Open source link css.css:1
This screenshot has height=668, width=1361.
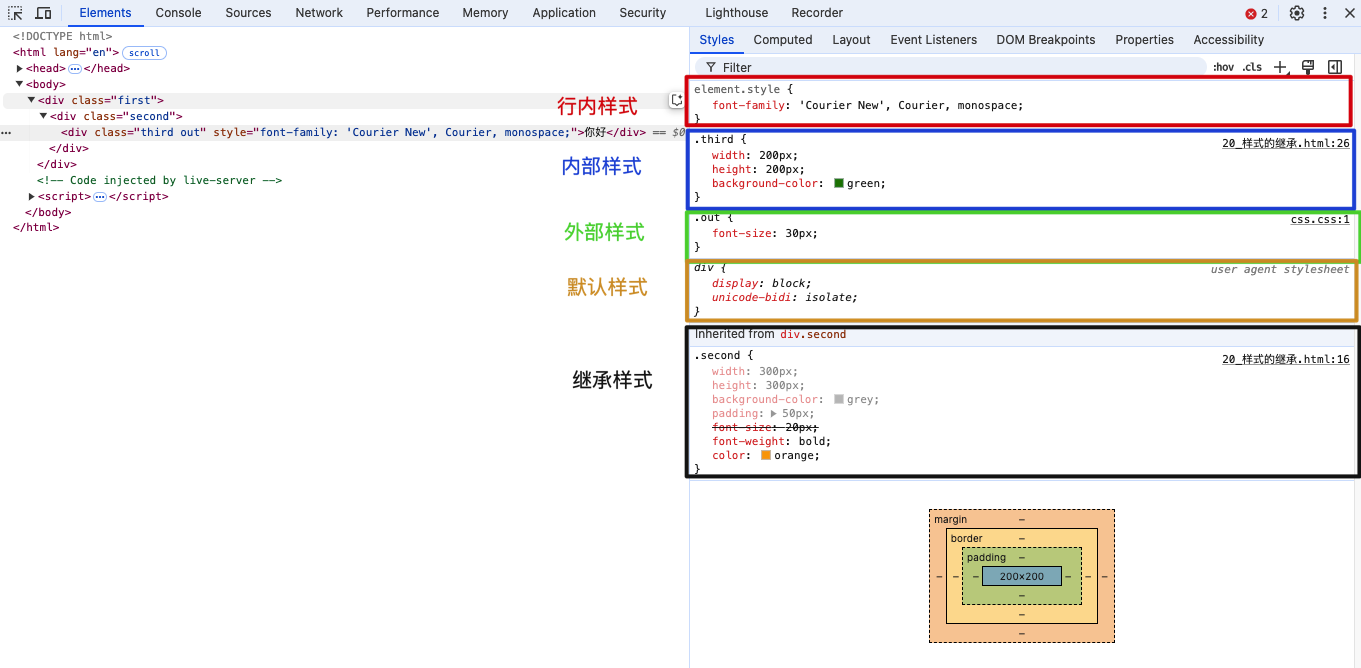point(1320,219)
